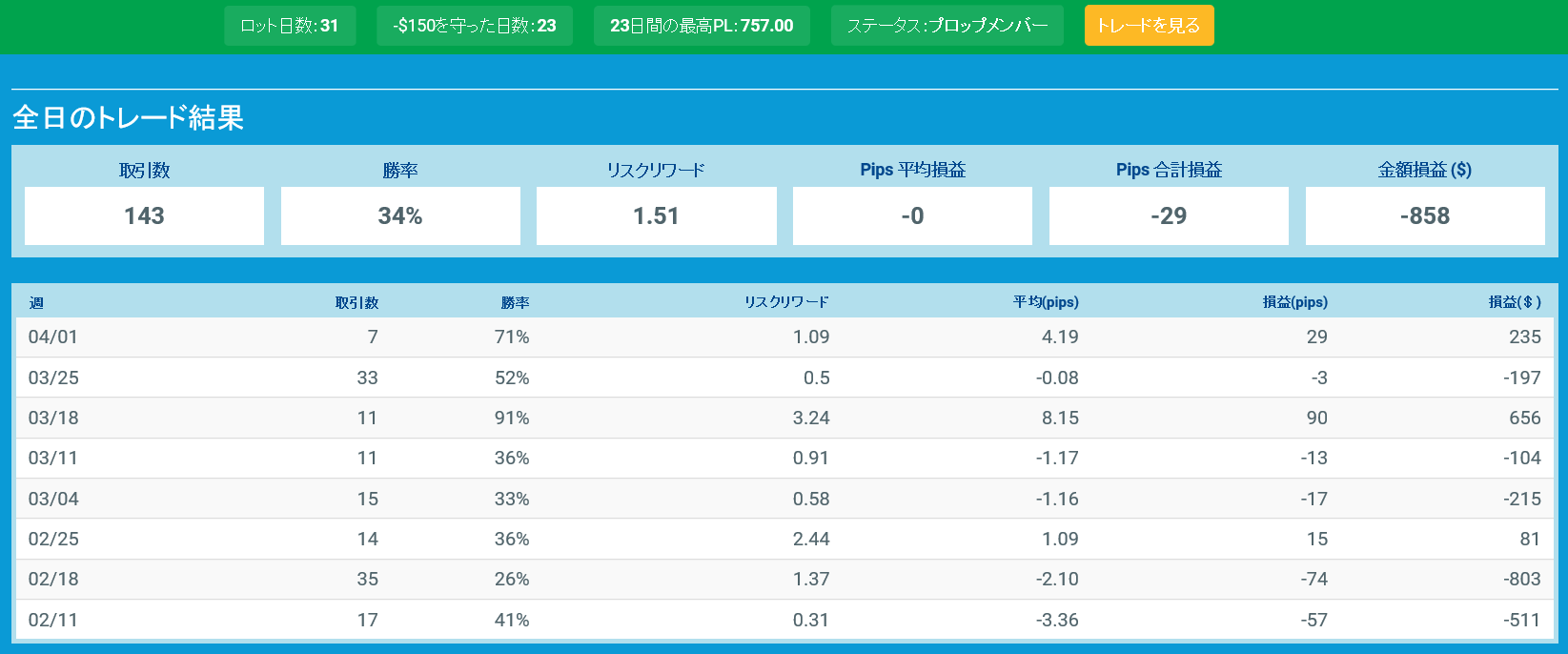This screenshot has width=1568, height=654.
Task: Select the 03/25 week row
Action: click(x=784, y=378)
